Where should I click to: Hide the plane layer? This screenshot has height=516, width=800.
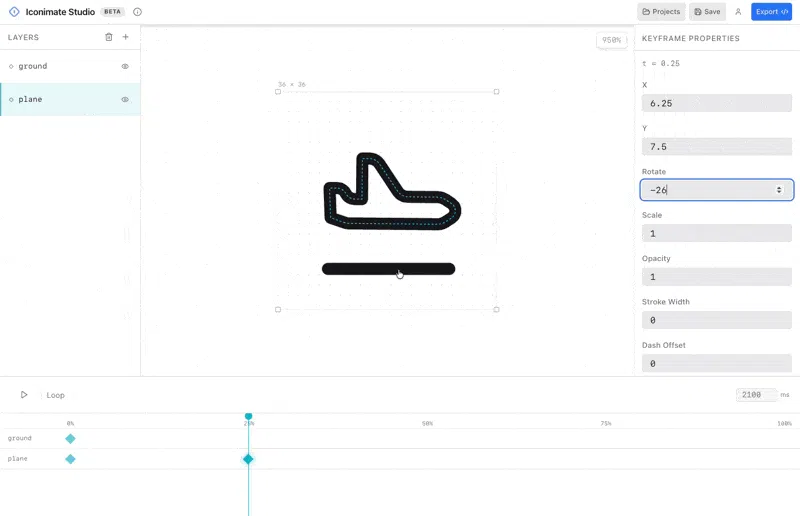point(125,100)
